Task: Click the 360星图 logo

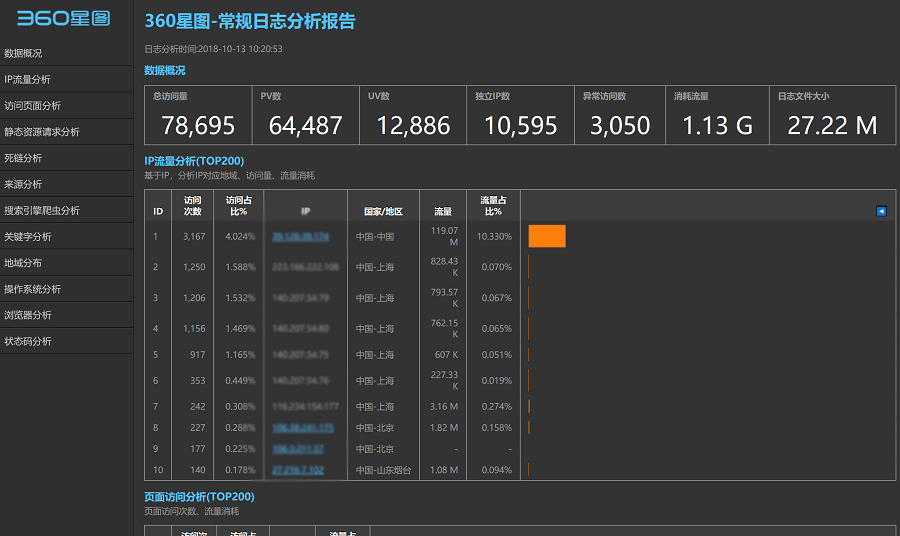Action: tap(63, 19)
